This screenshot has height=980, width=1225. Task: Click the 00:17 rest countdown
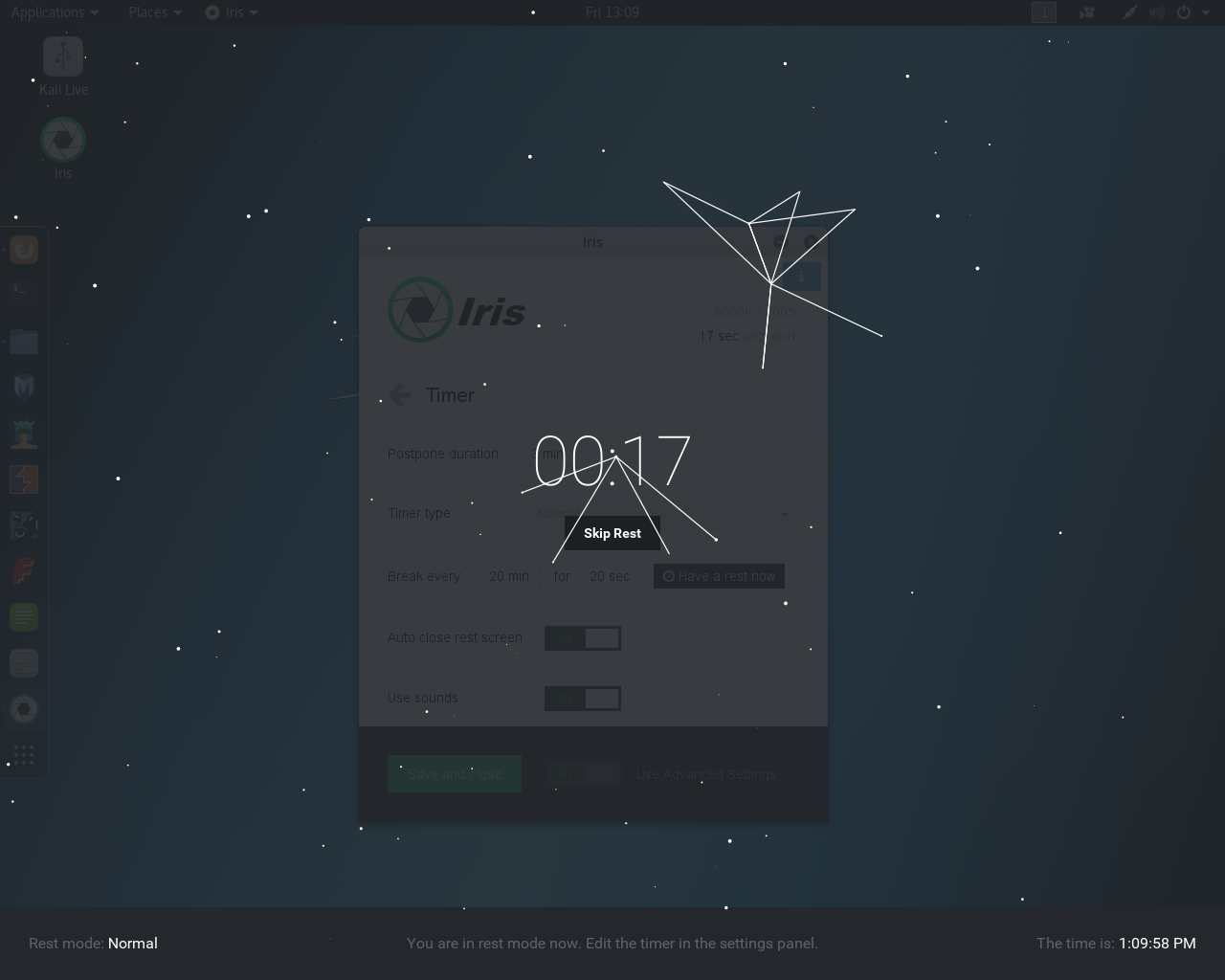pos(612,462)
